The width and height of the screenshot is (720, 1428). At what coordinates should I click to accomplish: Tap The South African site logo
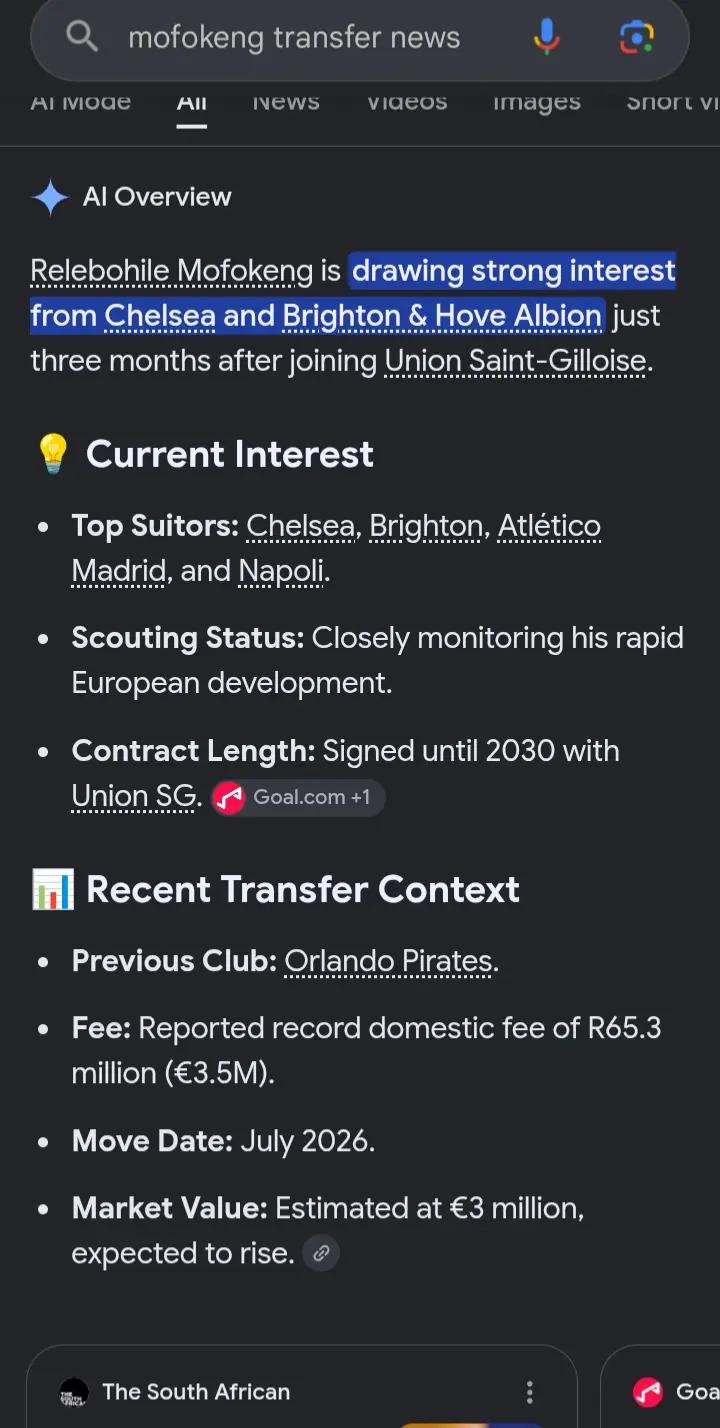pyautogui.click(x=74, y=1392)
